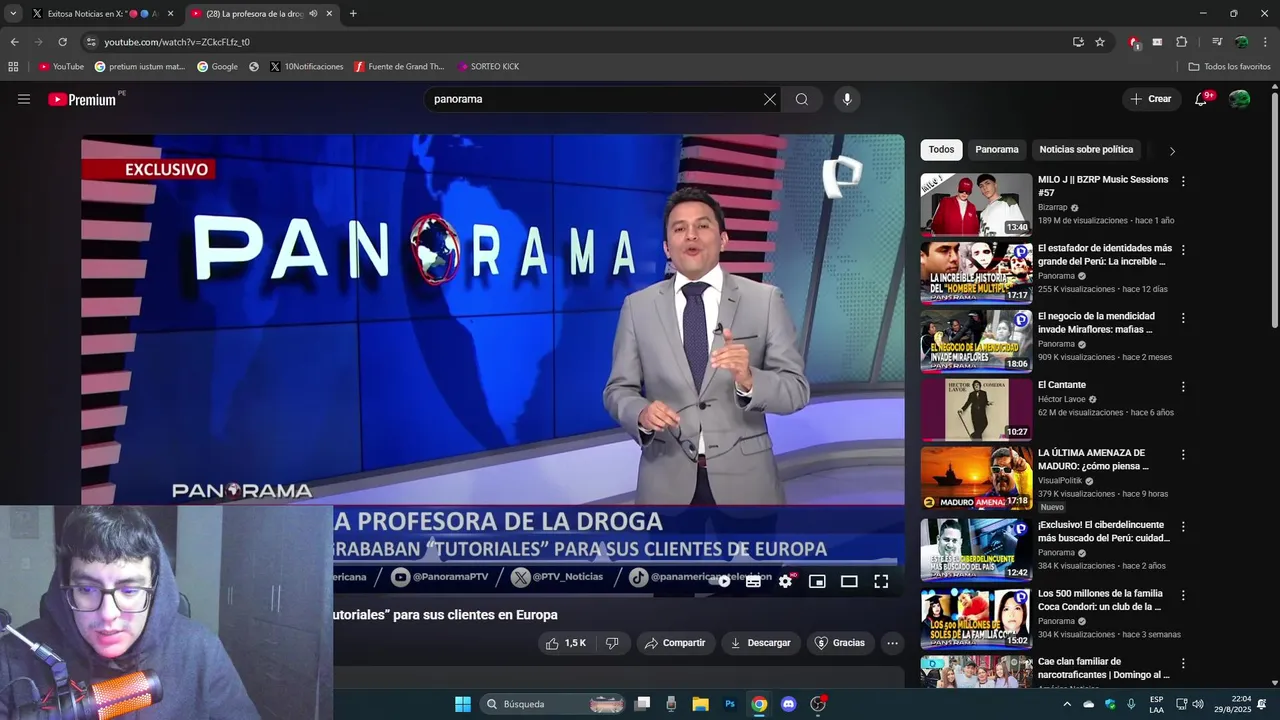Show hidden system tray icons

pos(1066,704)
